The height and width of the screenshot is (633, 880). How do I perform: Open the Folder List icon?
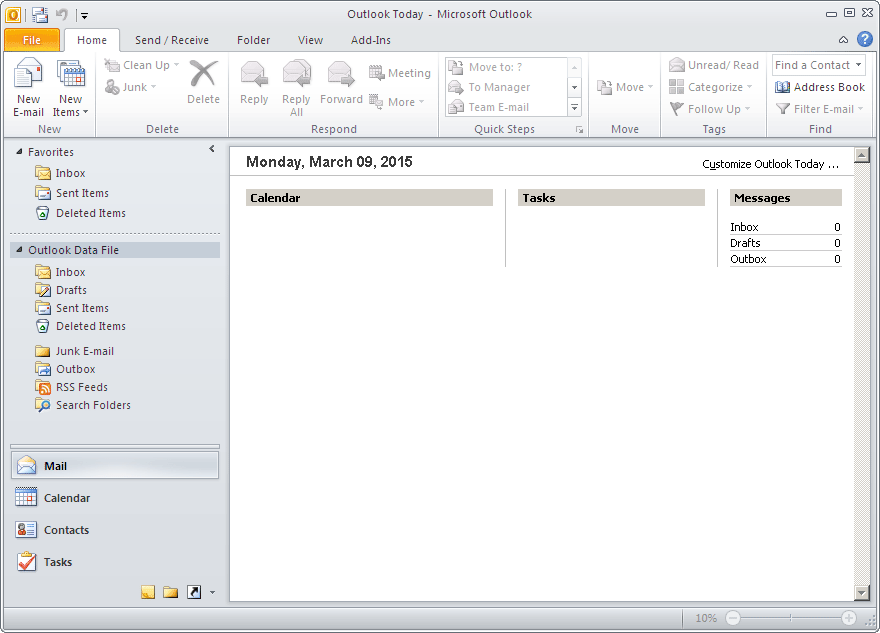[171, 592]
